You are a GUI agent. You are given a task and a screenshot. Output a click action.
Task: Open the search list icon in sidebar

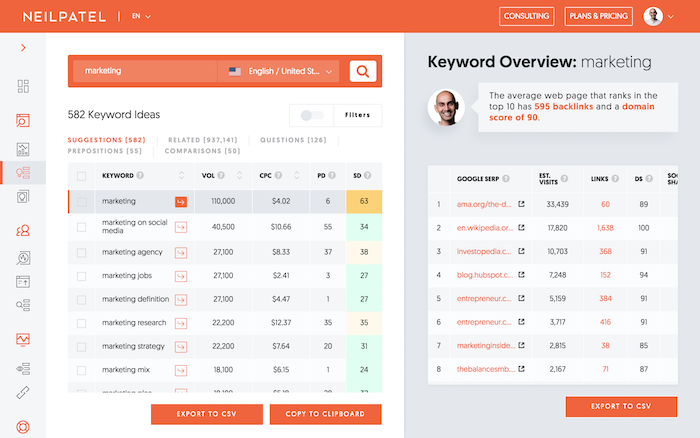pyautogui.click(x=23, y=305)
